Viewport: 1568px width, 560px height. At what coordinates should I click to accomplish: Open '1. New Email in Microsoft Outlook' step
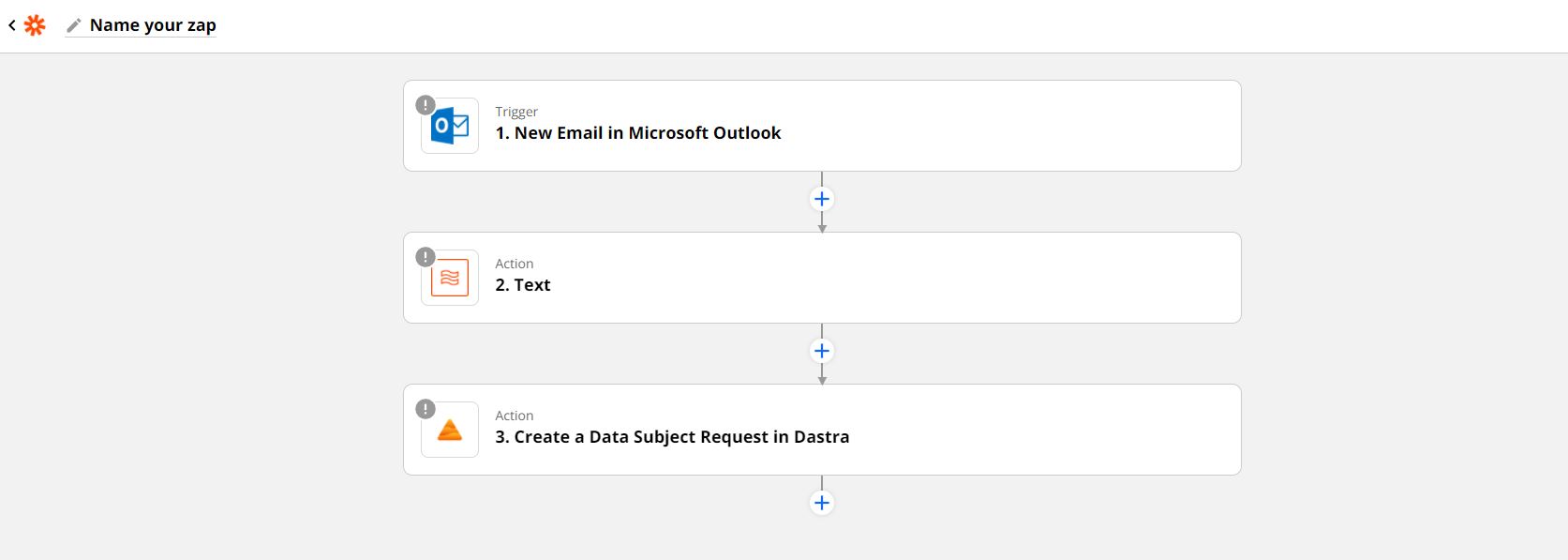822,126
